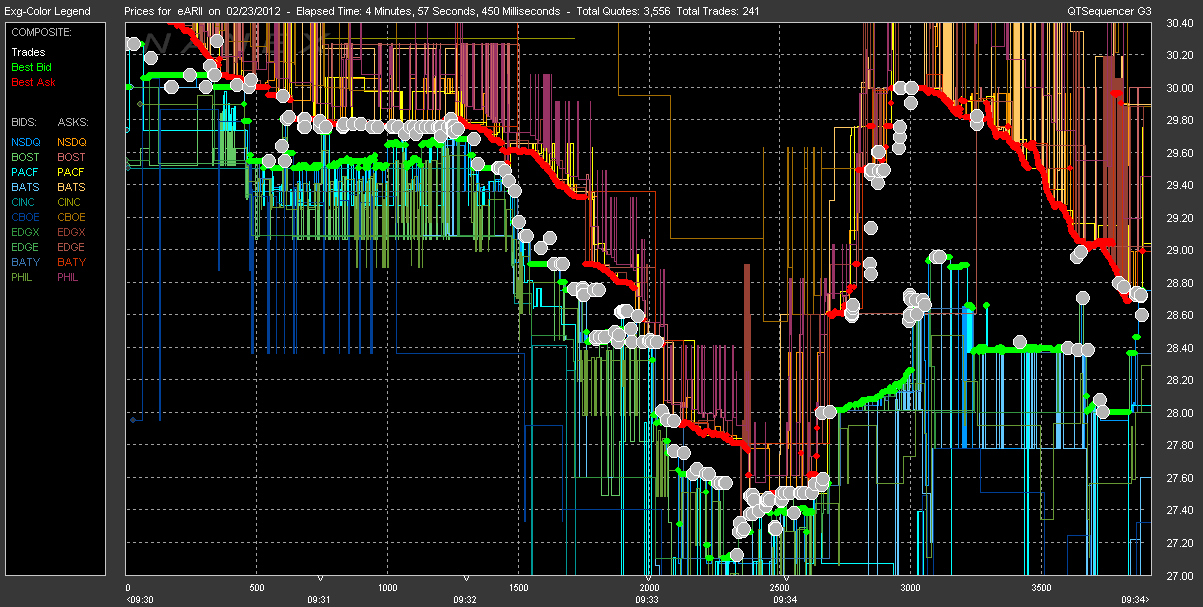Choose PHIL in the BIDS column

point(24,277)
